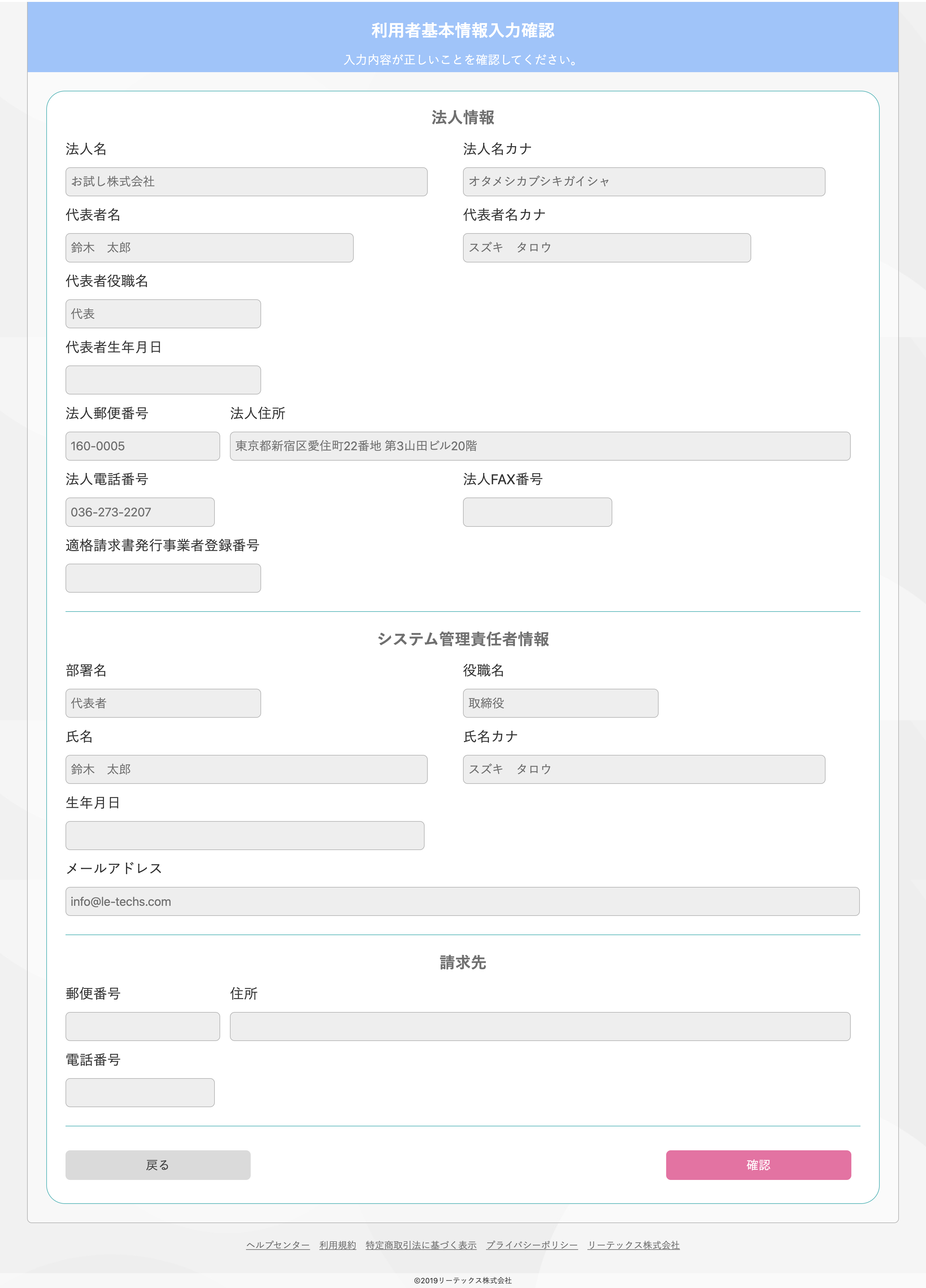926x1288 pixels.
Task: Click the 代表者役職名 field showing 代表
Action: point(163,313)
